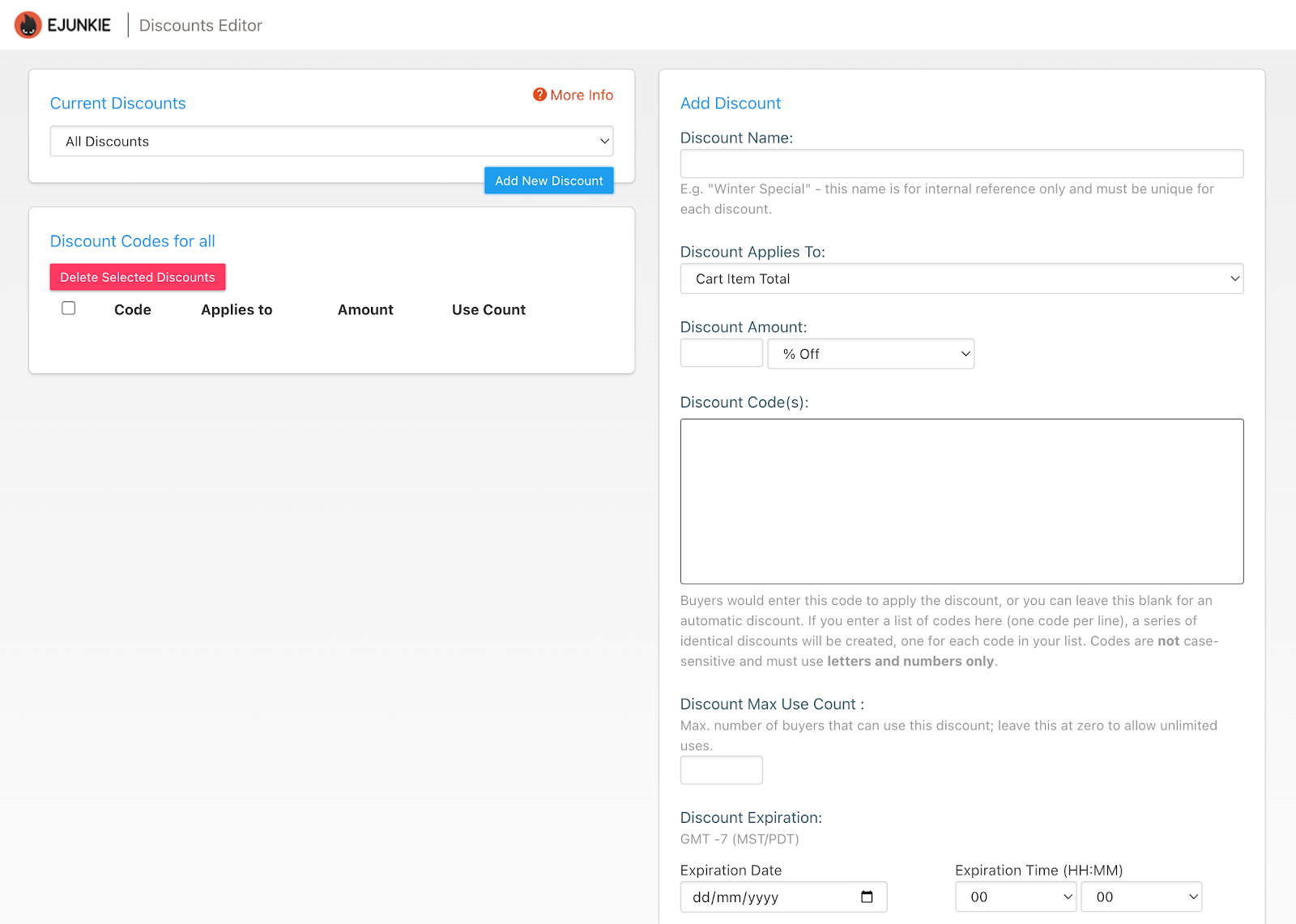The image size is (1296, 924).
Task: Click the Discount Expiration label
Action: (751, 818)
